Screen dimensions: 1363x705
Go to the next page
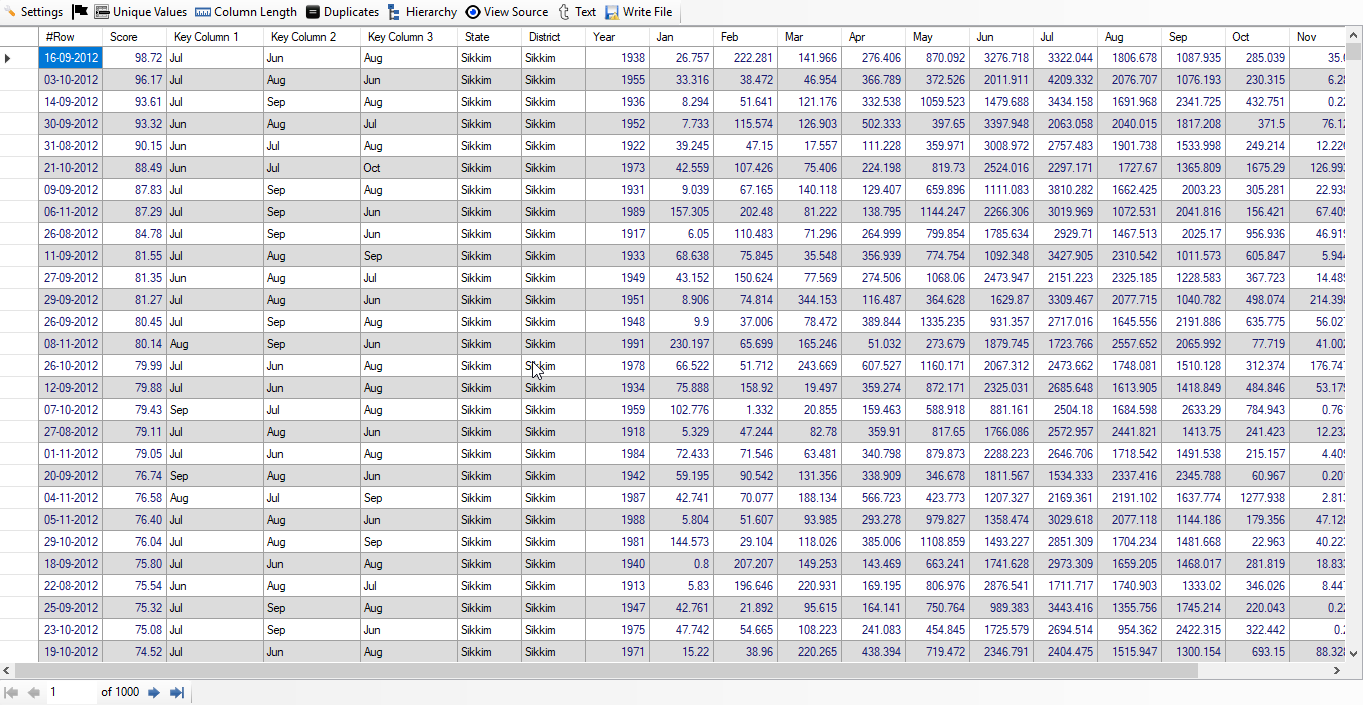coord(154,692)
